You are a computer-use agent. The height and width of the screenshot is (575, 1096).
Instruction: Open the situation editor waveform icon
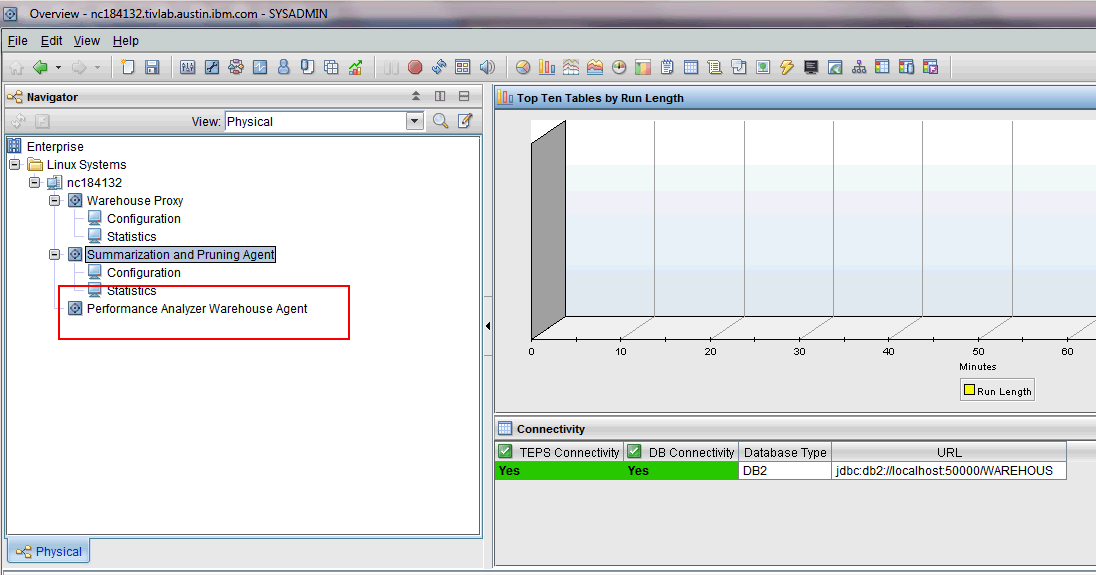click(259, 67)
